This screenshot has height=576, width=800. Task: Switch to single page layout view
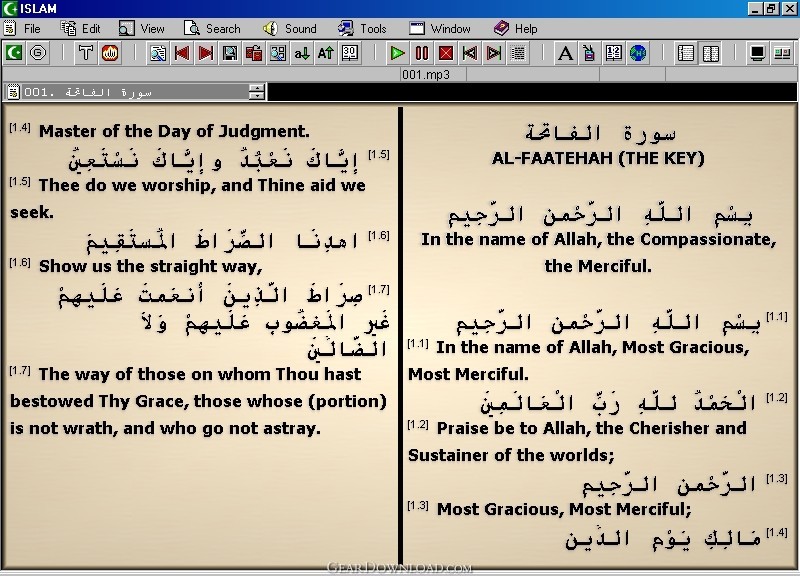(686, 53)
